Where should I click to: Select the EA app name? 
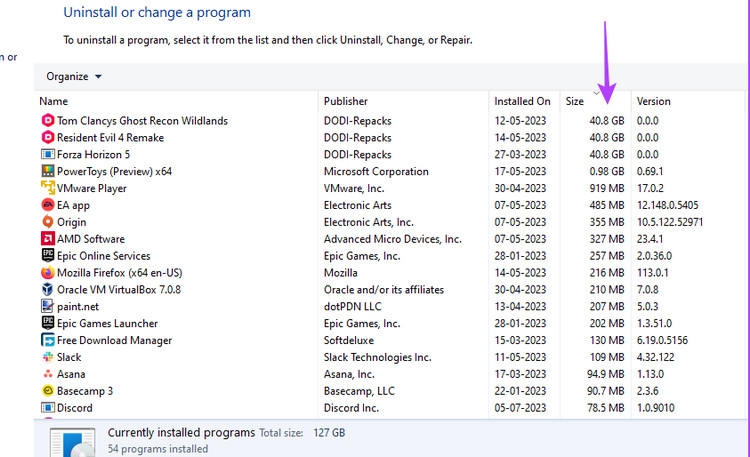(x=73, y=205)
